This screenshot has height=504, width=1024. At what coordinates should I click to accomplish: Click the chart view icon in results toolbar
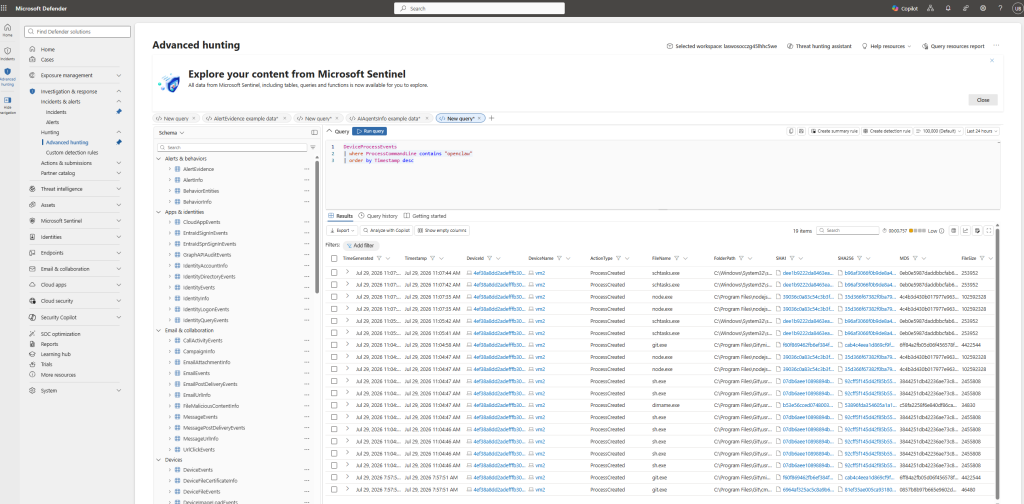point(966,230)
